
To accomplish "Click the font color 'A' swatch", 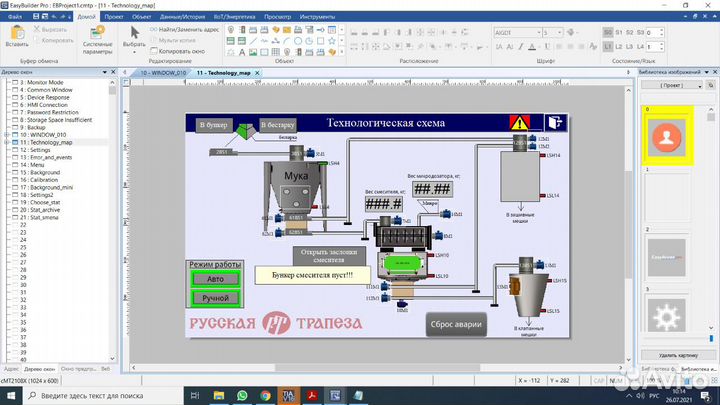I will pos(532,46).
